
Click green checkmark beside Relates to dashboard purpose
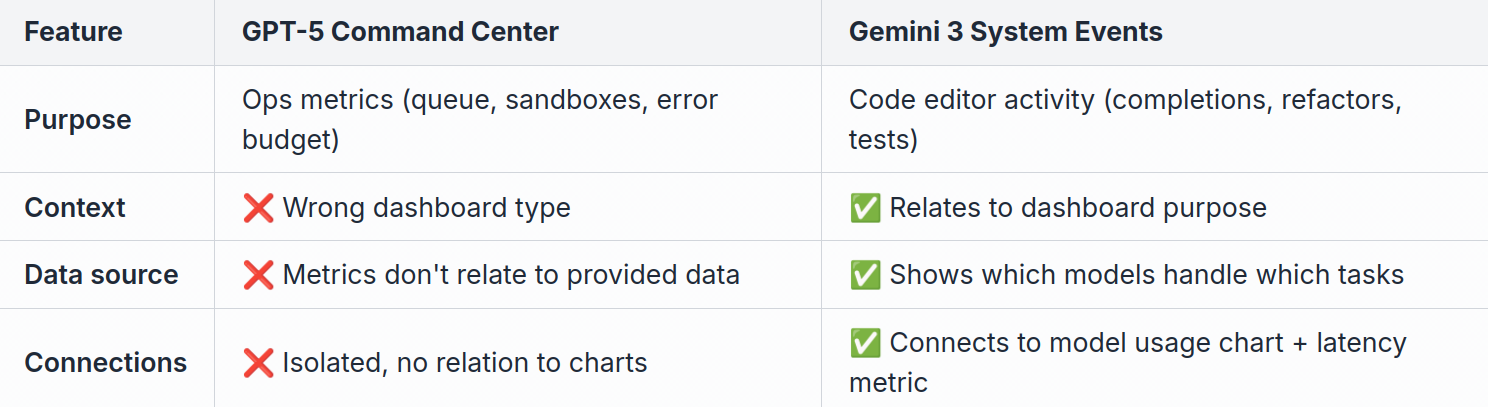pos(865,208)
